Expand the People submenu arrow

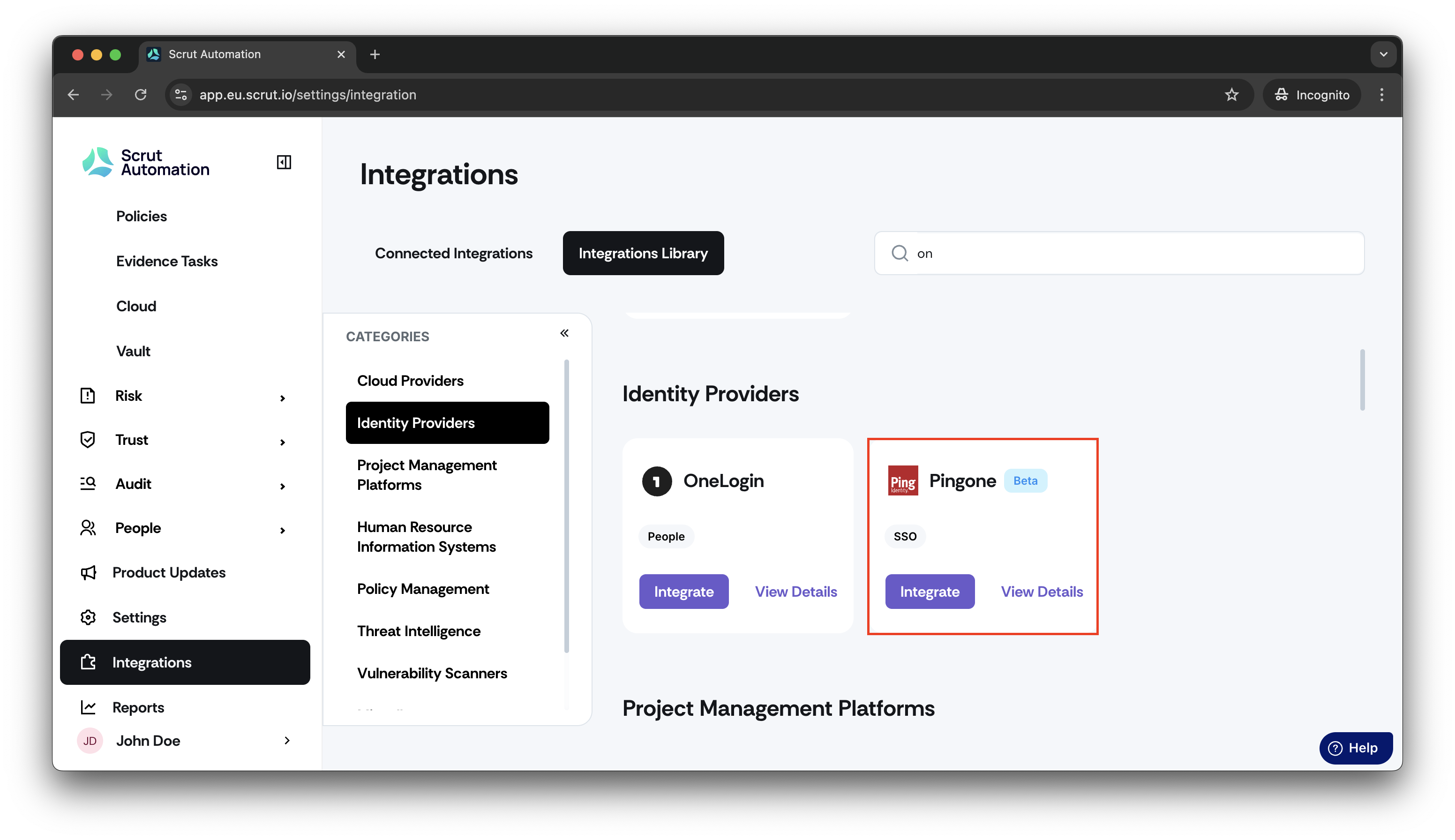(282, 530)
